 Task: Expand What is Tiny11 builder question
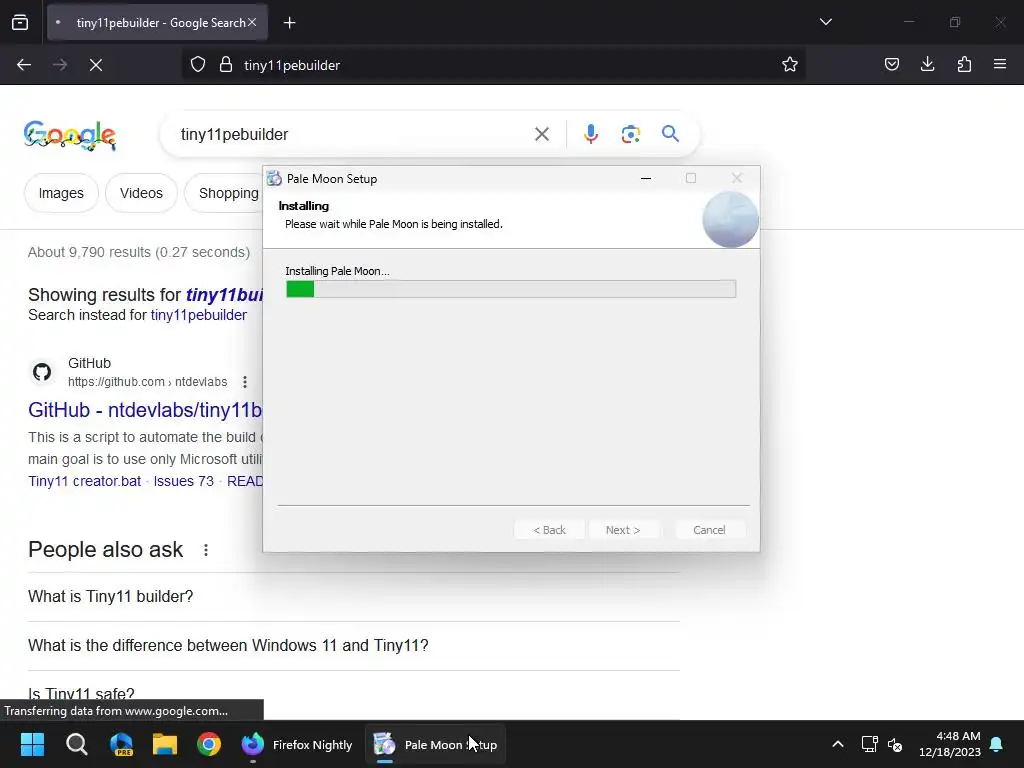[353, 596]
